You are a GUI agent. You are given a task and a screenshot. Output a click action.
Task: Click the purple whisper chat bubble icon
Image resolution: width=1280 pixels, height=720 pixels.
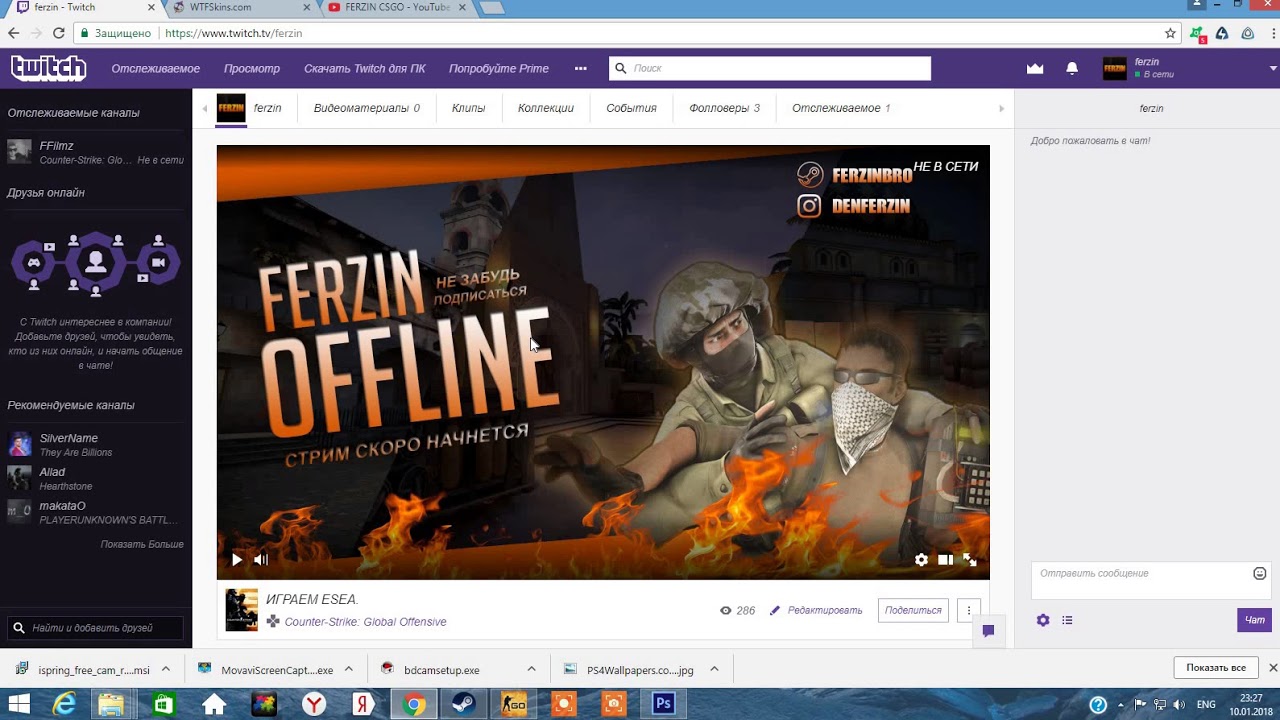click(x=988, y=630)
